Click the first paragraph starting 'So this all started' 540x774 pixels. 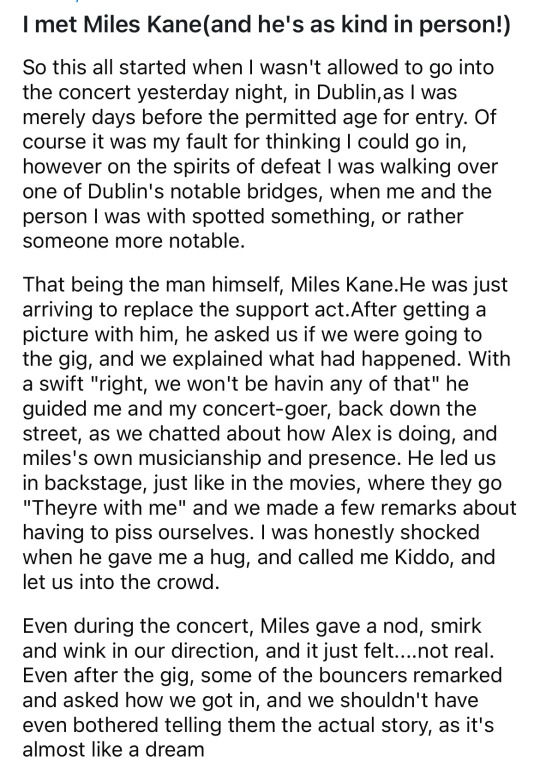point(260,154)
